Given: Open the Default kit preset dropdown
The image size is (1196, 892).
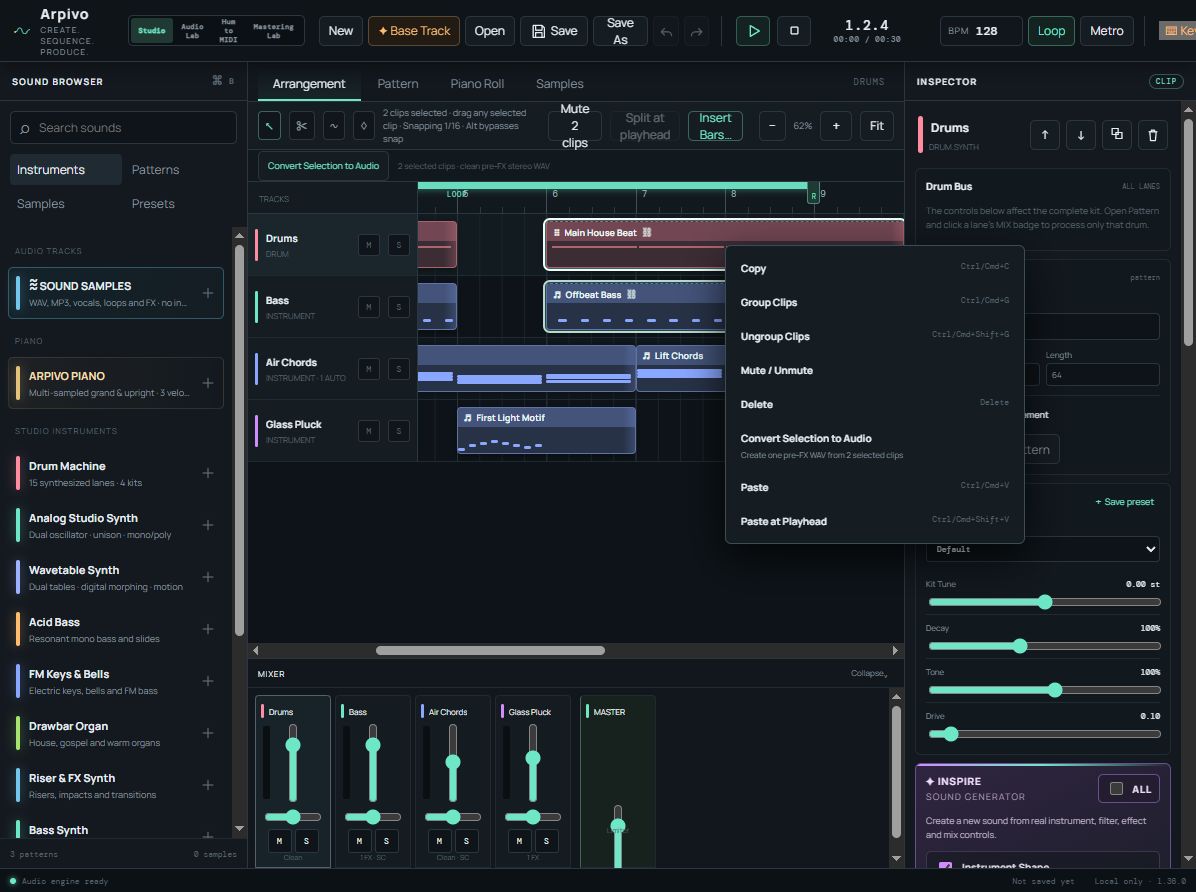Looking at the screenshot, I should point(1043,549).
